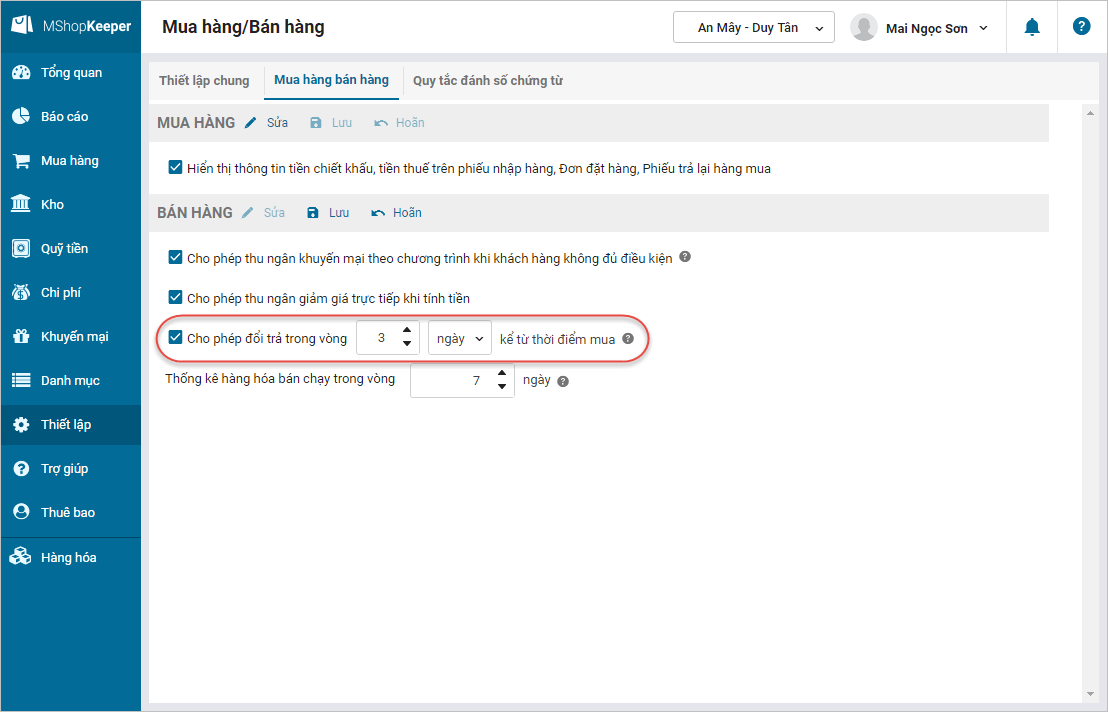1108x712 pixels.
Task: Click Thống kê hàng hóa bán chạy label
Action: pyautogui.click(x=280, y=379)
